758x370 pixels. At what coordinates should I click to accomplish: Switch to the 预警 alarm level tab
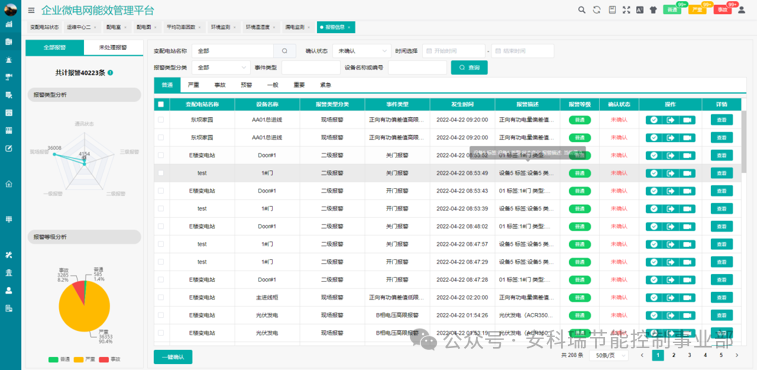click(247, 85)
